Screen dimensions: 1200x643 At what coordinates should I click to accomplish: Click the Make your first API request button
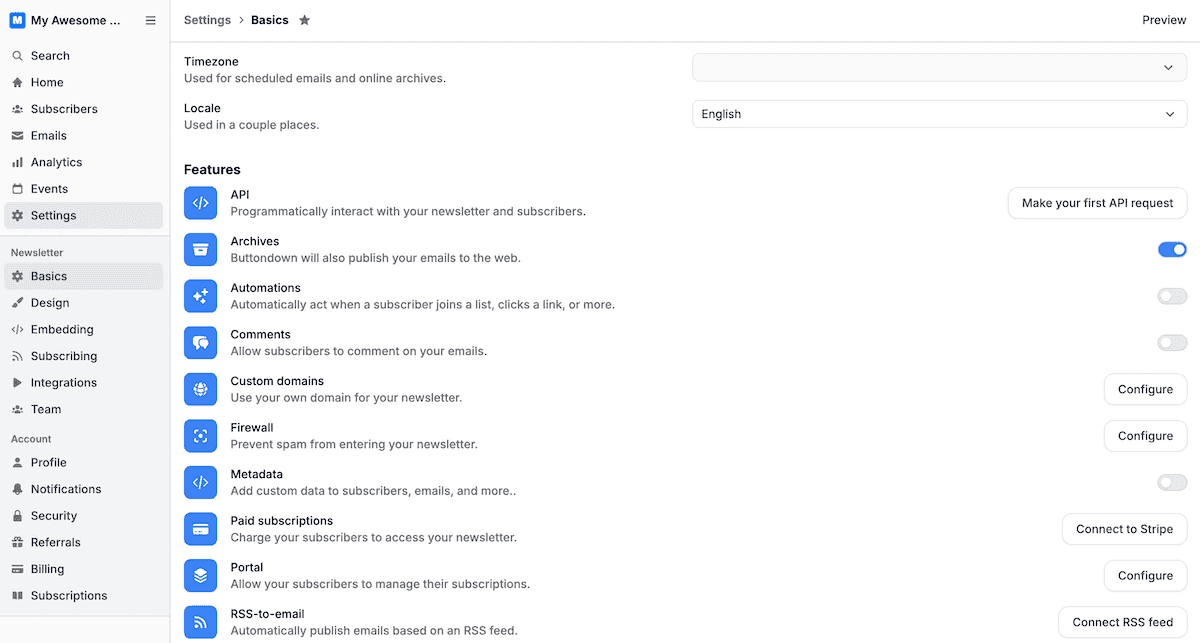click(x=1097, y=203)
